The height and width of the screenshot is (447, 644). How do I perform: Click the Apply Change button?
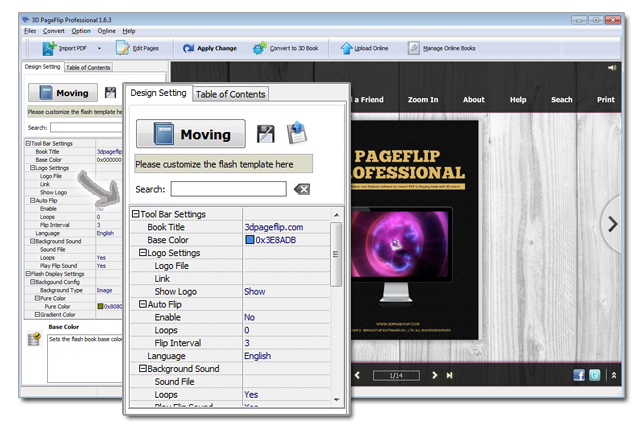pyautogui.click(x=210, y=48)
